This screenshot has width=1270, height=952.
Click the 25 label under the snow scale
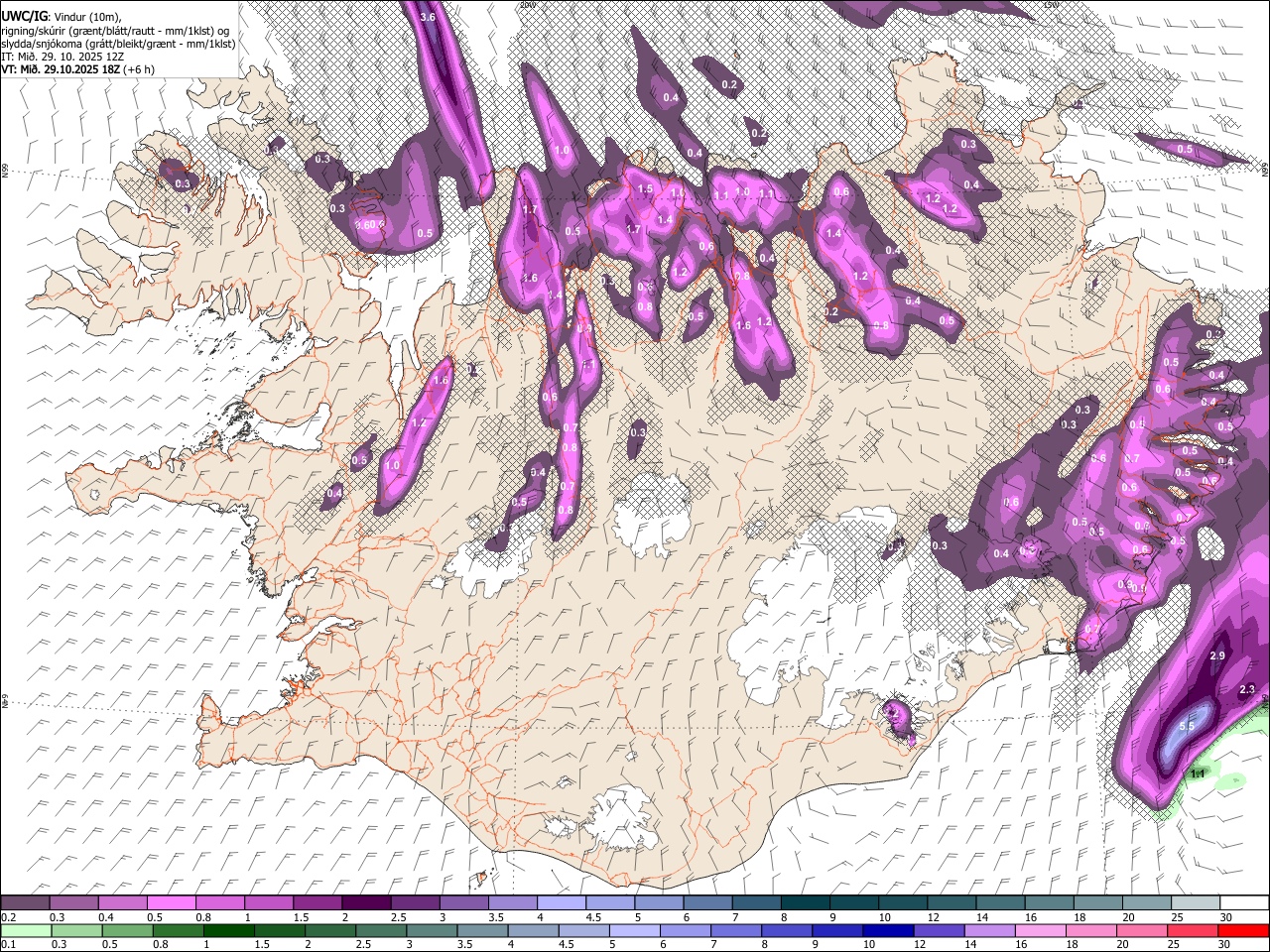[1177, 917]
